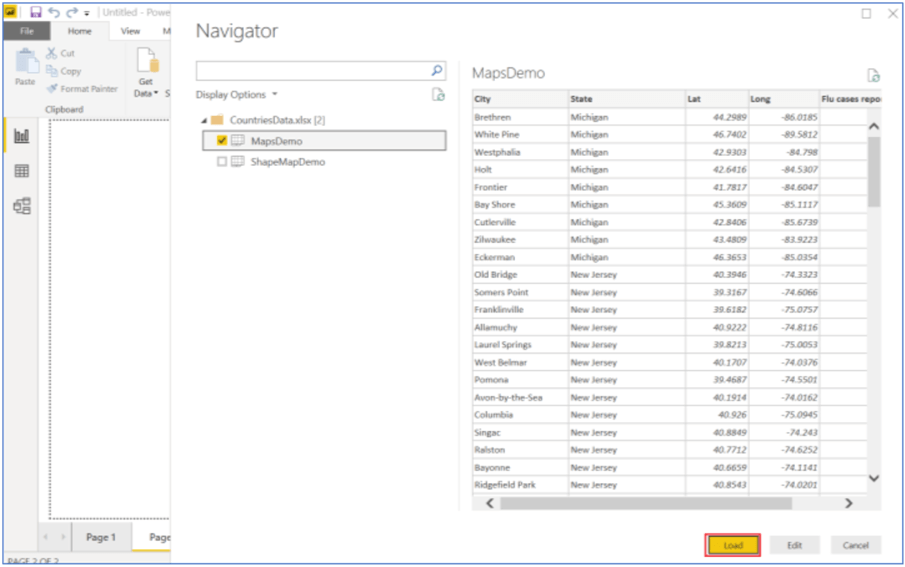Image resolution: width=905 pixels, height=567 pixels.
Task: Click the Westphalia city cell
Action: [x=520, y=152]
